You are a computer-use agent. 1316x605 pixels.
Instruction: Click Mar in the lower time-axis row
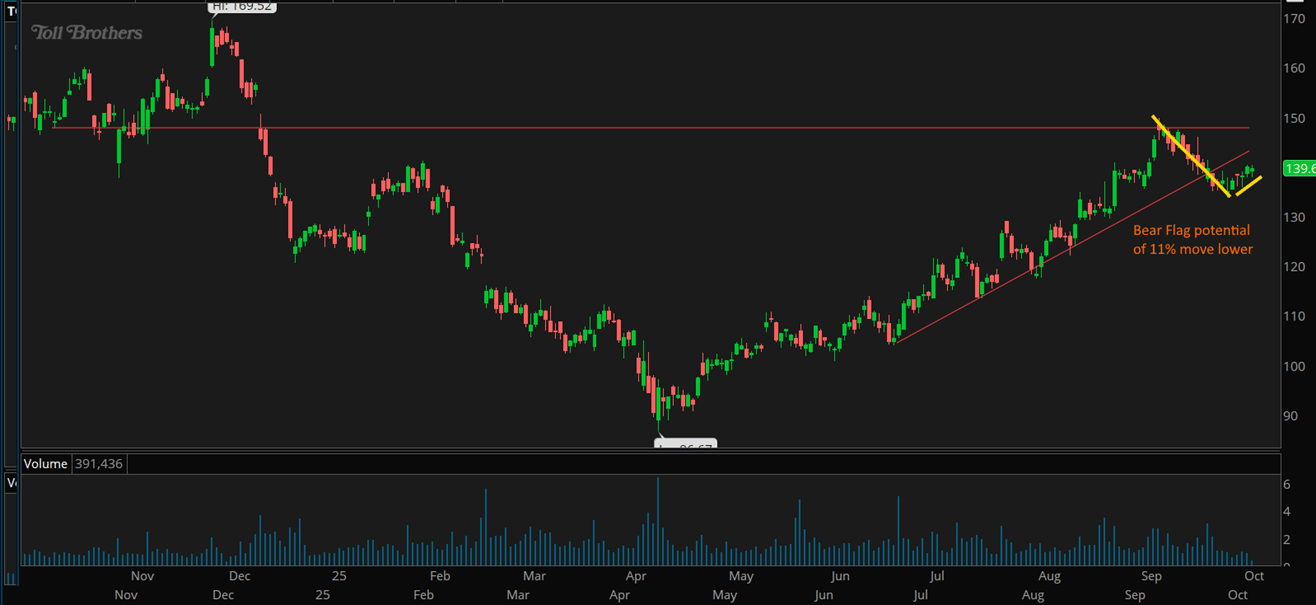pyautogui.click(x=518, y=595)
